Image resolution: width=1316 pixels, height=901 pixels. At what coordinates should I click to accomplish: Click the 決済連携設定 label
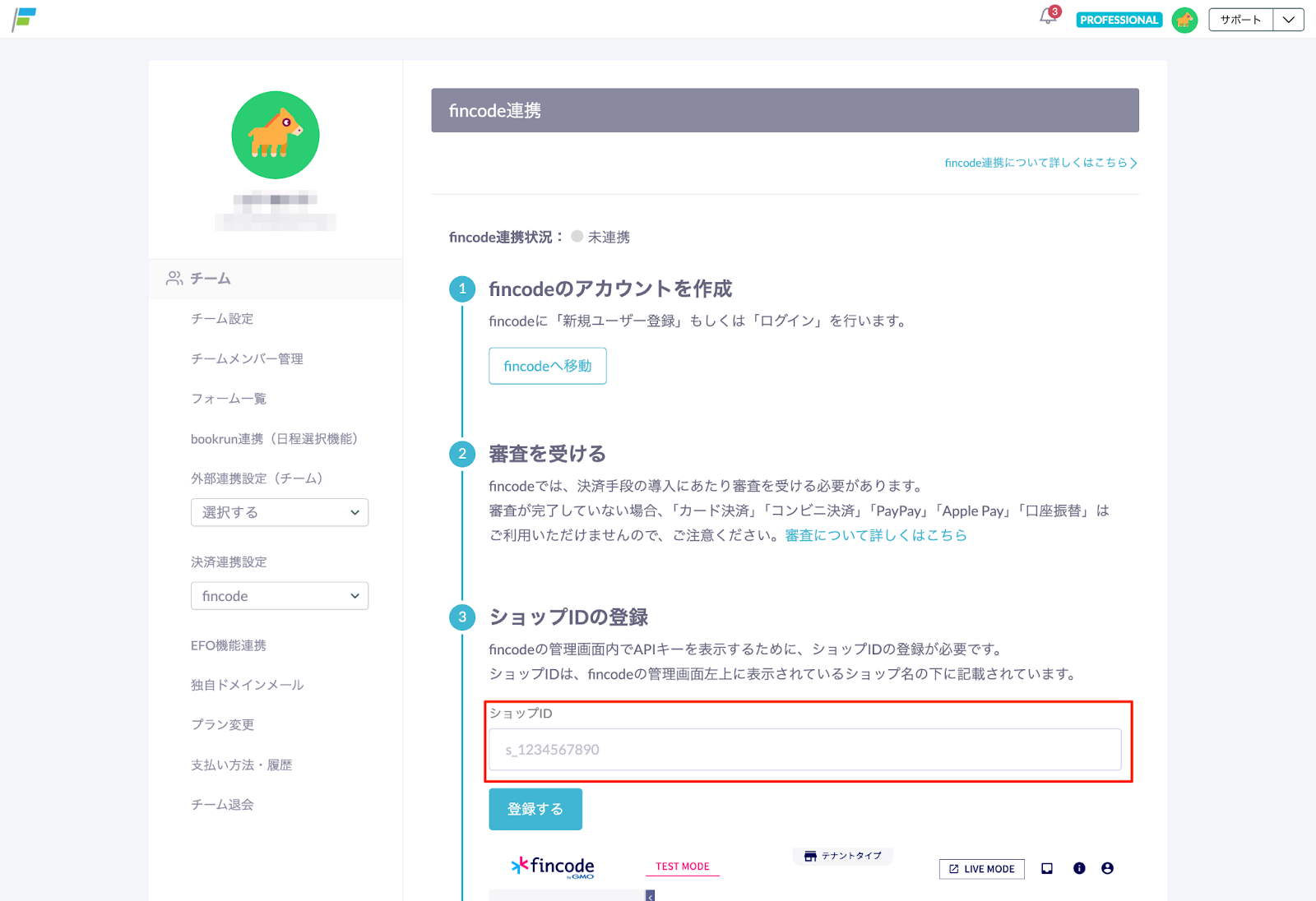coord(229,562)
